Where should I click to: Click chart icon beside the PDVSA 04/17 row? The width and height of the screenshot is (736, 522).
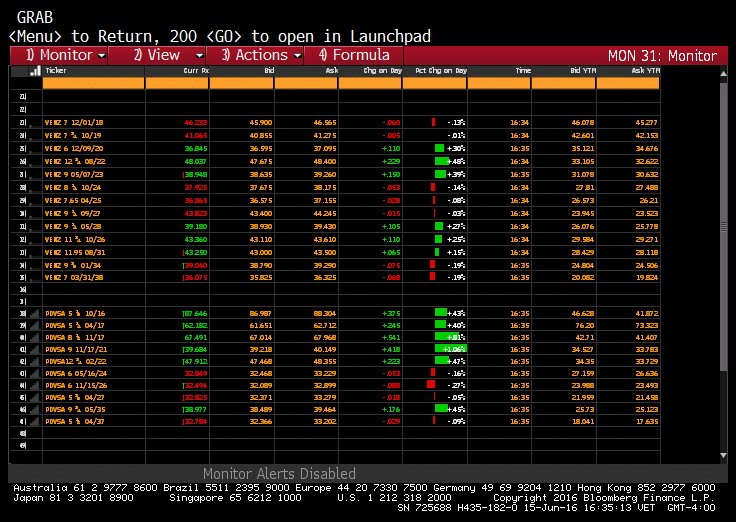[x=35, y=325]
